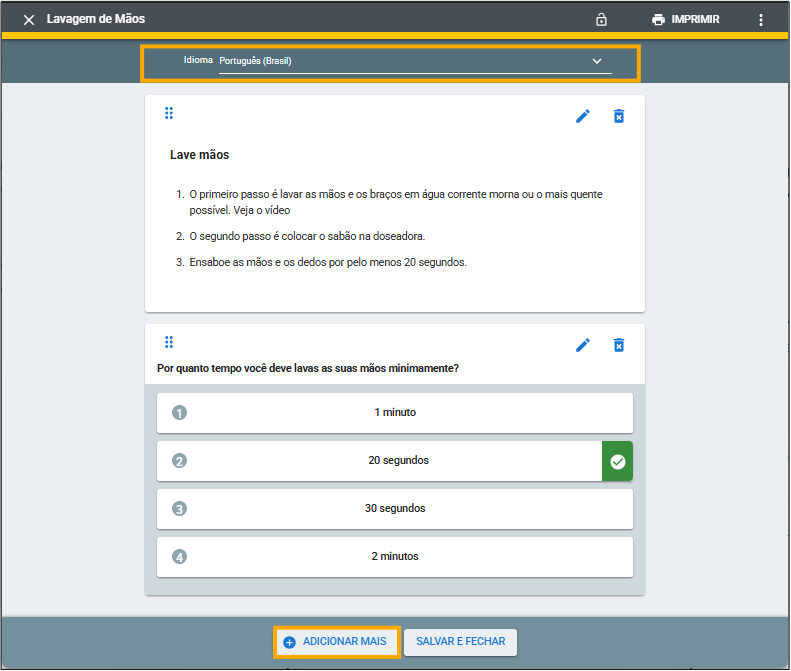Click SALVAR E FECHAR button
This screenshot has height=671, width=791.
pos(460,642)
